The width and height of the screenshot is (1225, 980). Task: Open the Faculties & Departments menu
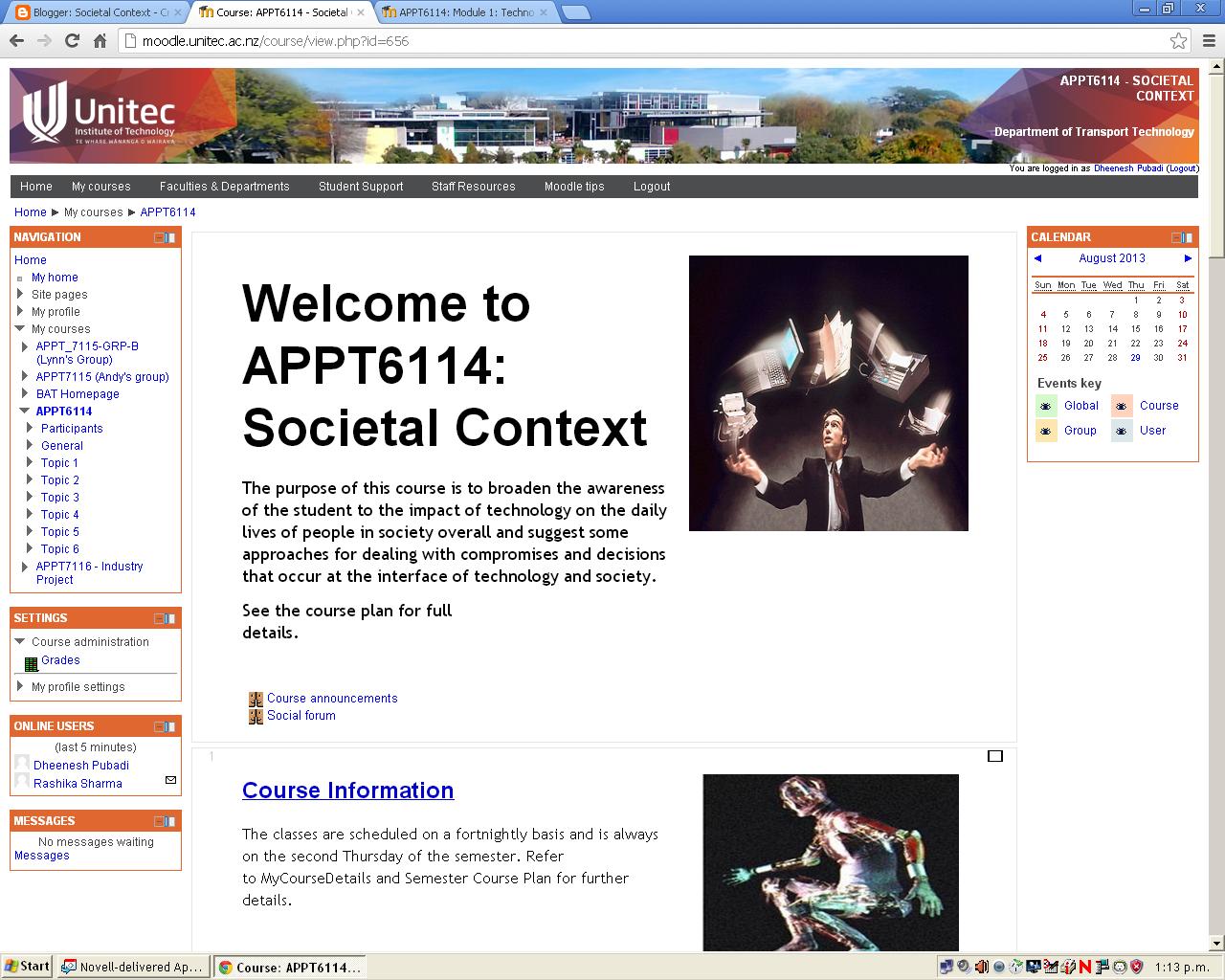(224, 187)
